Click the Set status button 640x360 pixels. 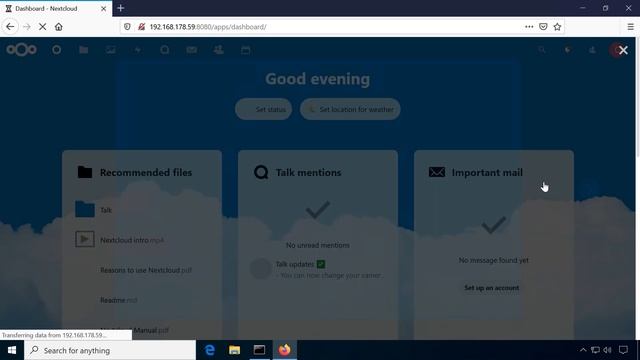coord(264,109)
